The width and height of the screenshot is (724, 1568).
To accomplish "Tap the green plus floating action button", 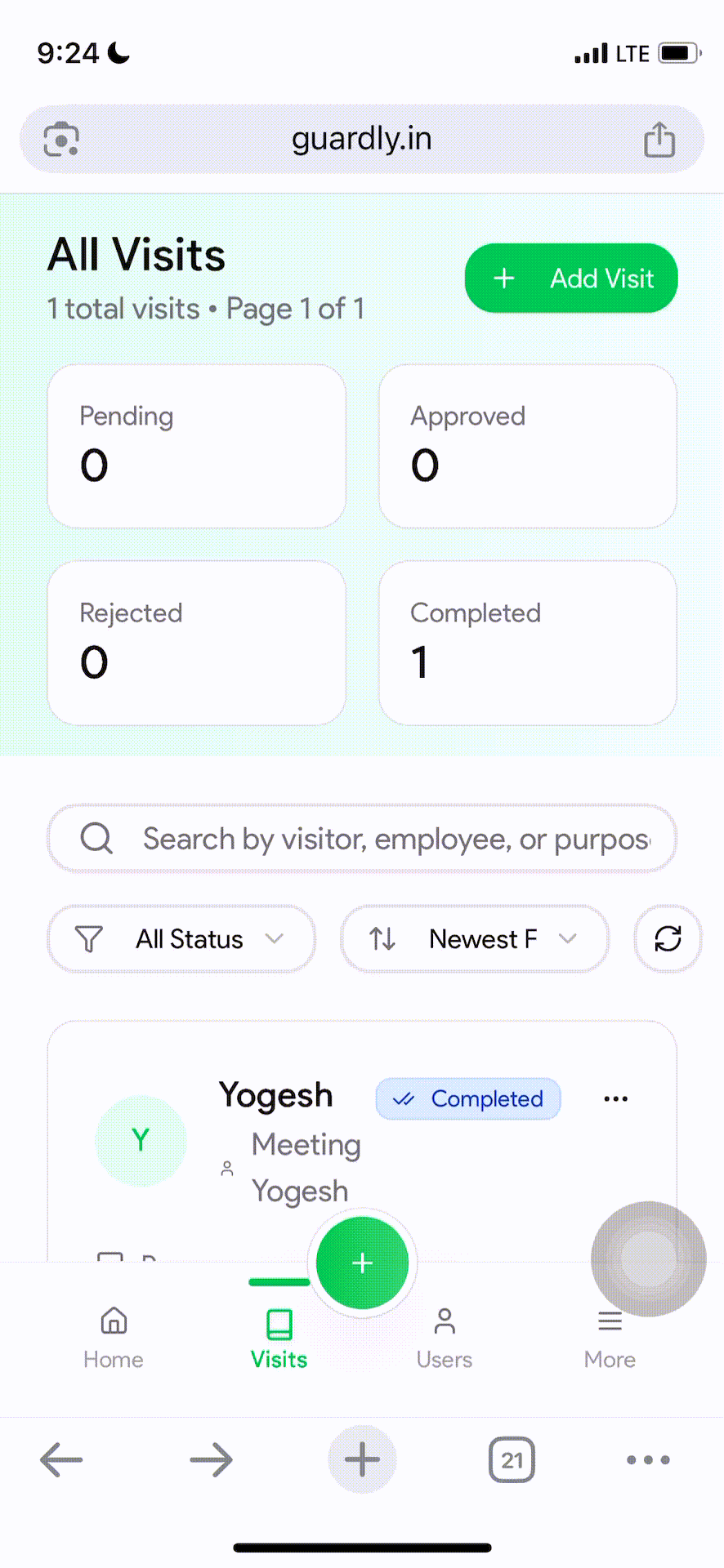I will (362, 1262).
